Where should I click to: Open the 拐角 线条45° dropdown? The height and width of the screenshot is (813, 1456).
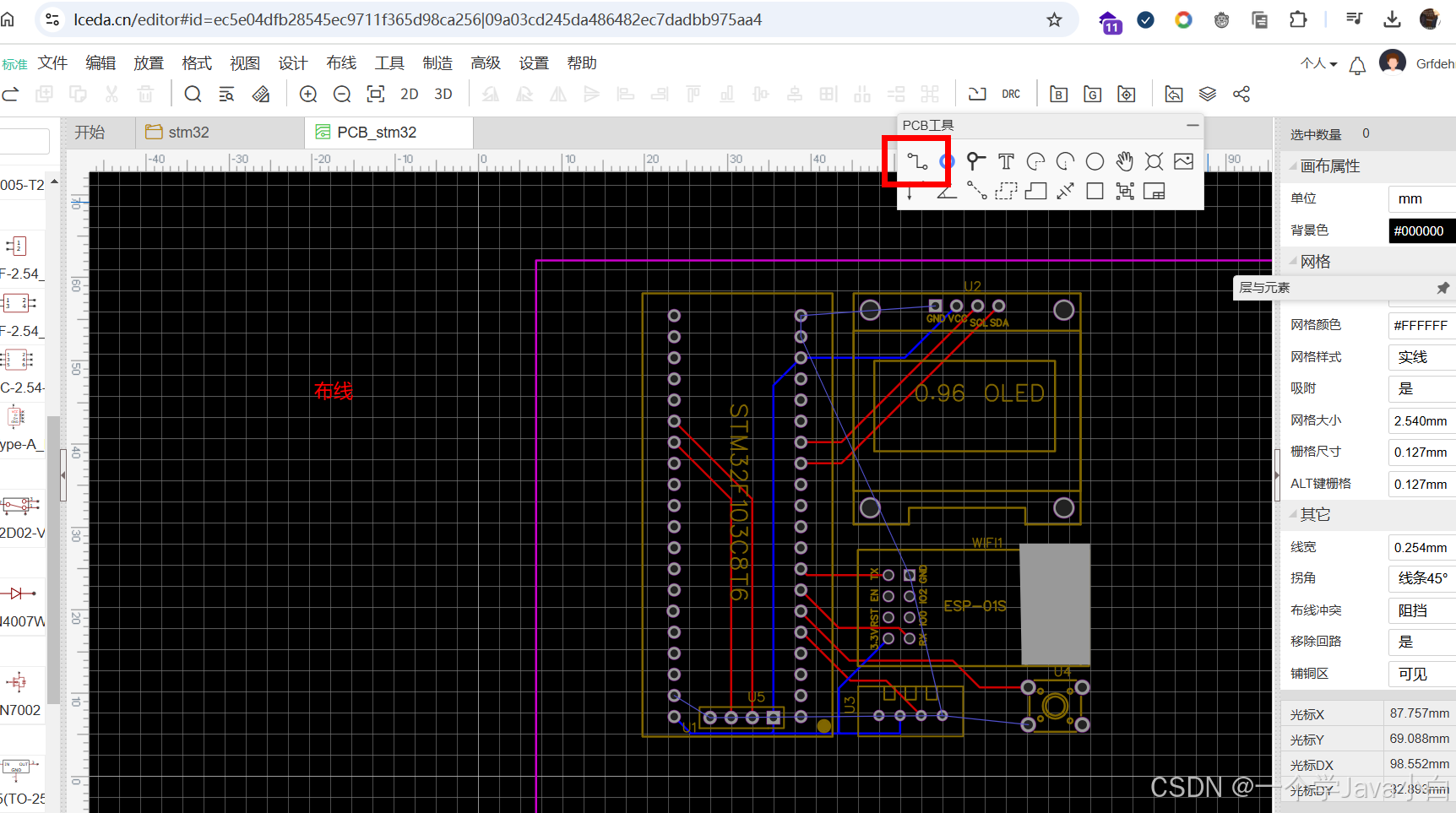pos(1422,578)
